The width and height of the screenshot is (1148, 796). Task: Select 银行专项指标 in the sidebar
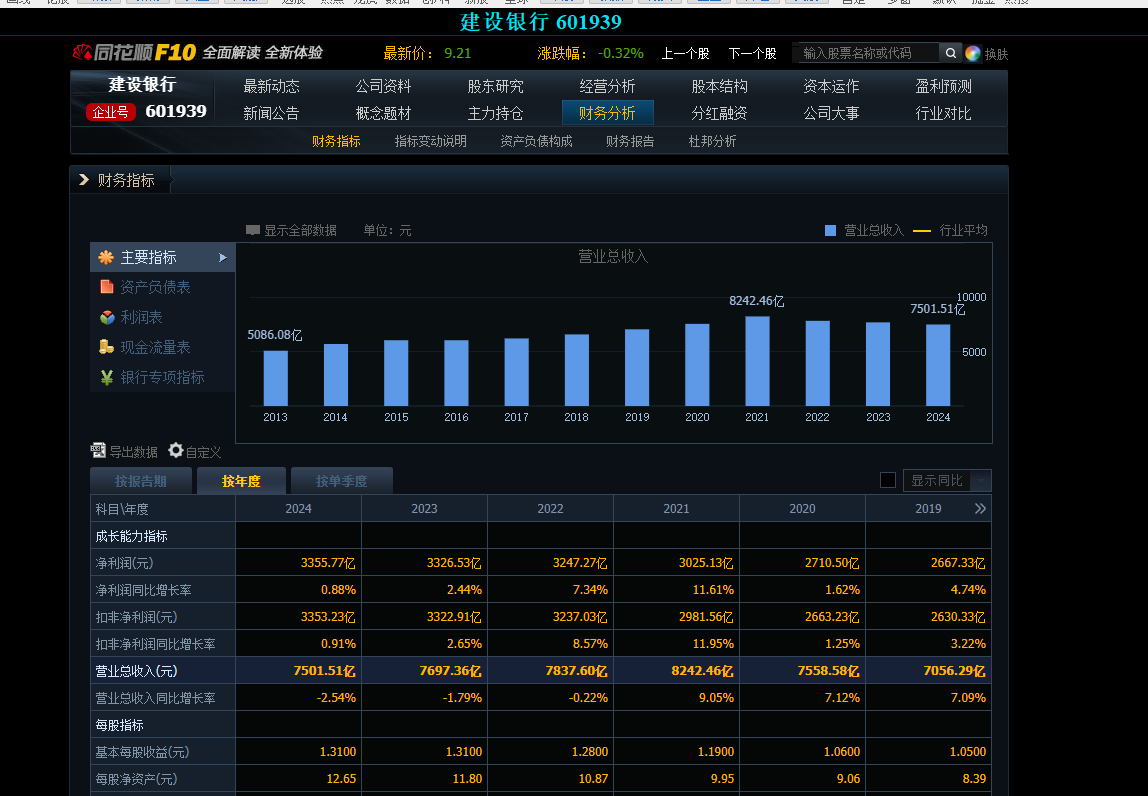[x=162, y=377]
